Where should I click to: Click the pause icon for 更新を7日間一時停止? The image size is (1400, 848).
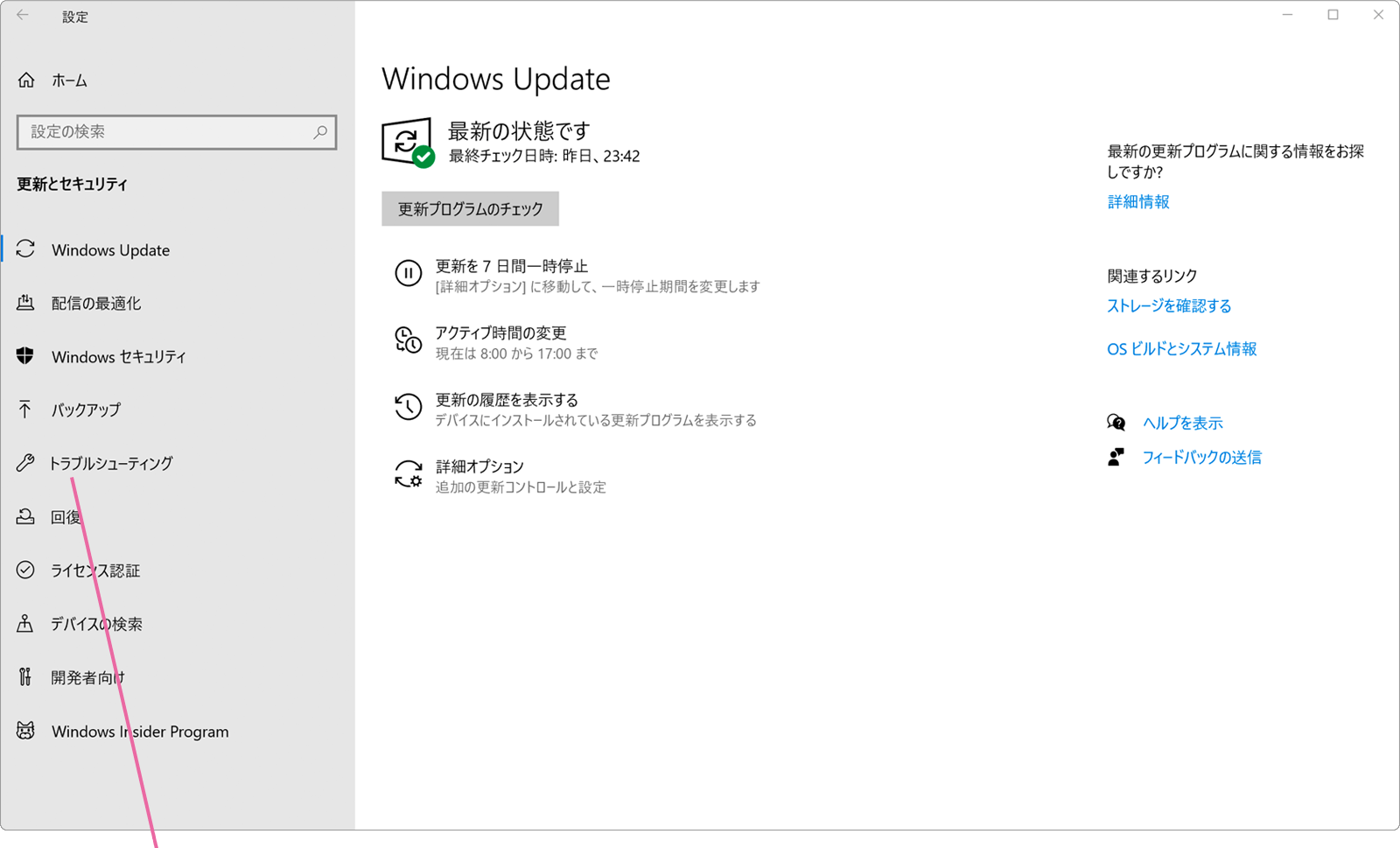coord(408,273)
